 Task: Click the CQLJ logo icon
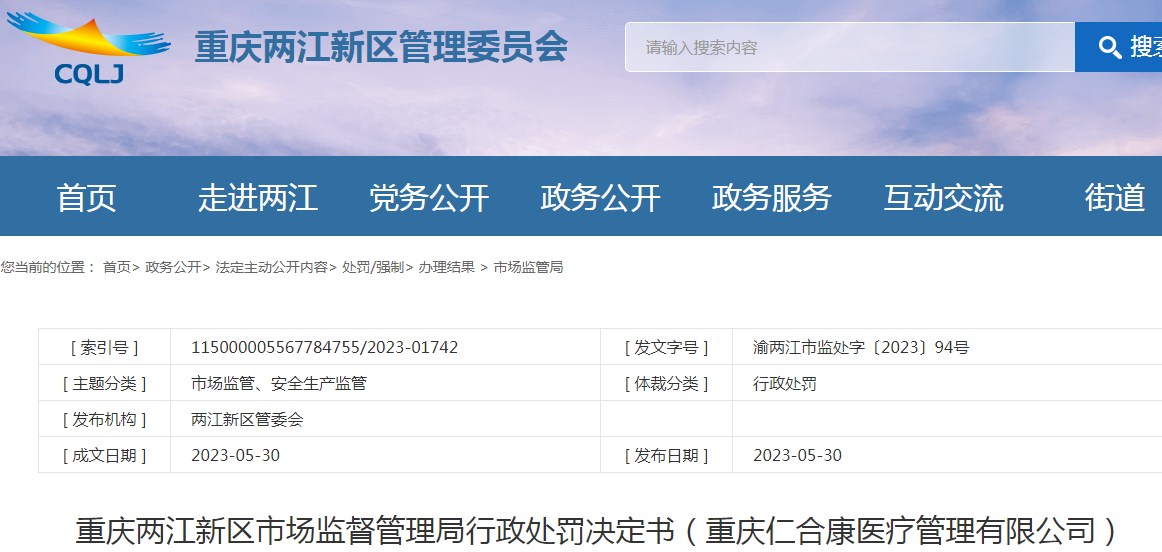[88, 48]
